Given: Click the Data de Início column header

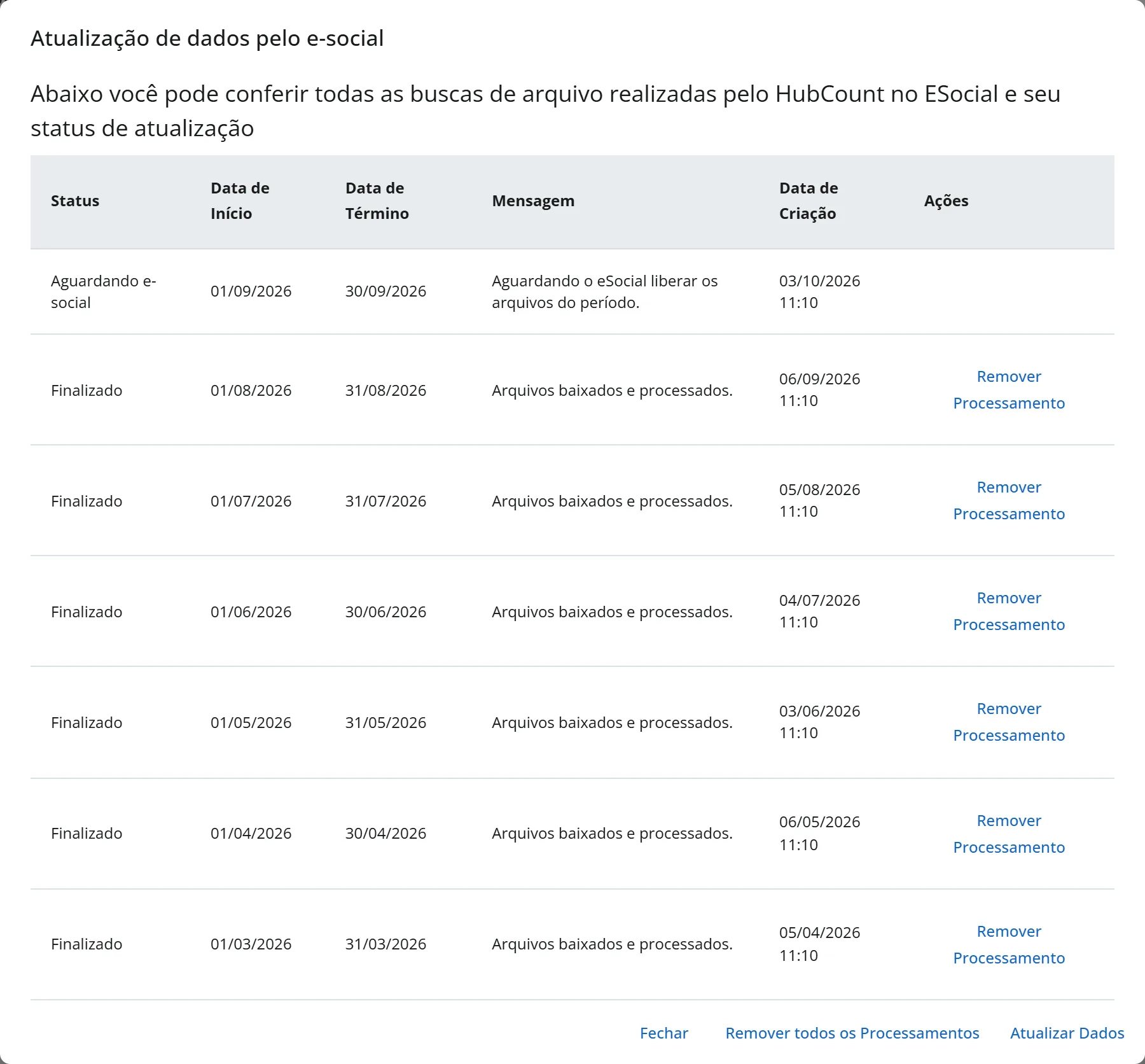Looking at the screenshot, I should click(240, 201).
